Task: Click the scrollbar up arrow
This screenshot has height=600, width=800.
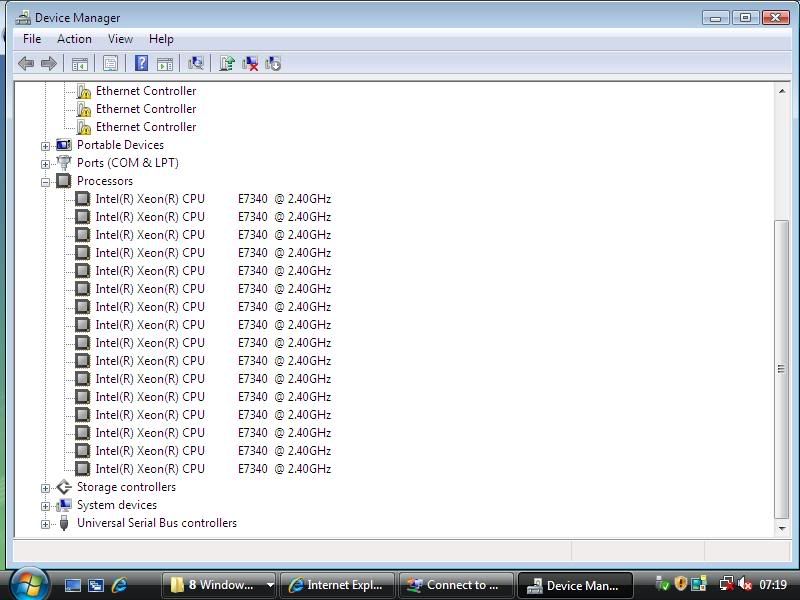Action: (782, 91)
